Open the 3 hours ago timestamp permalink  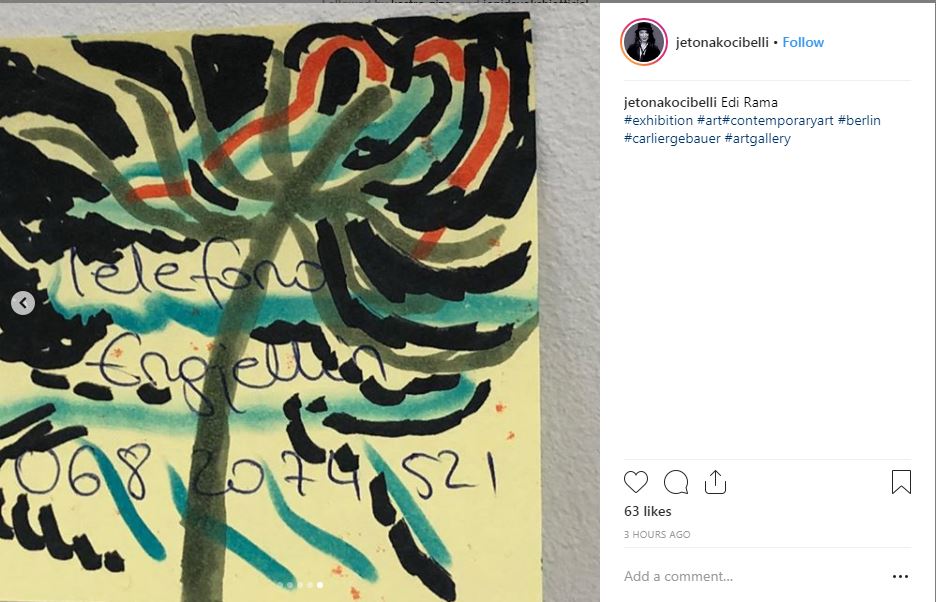click(x=657, y=535)
